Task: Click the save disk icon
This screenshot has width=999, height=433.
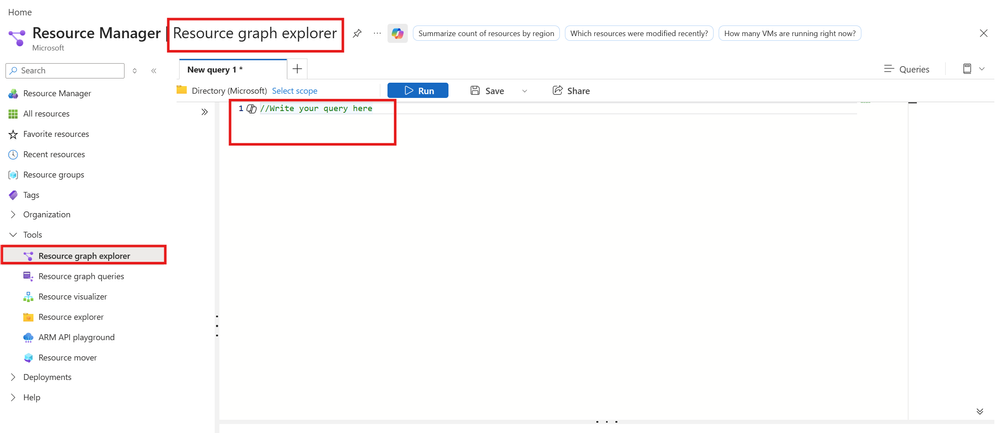Action: coord(475,91)
